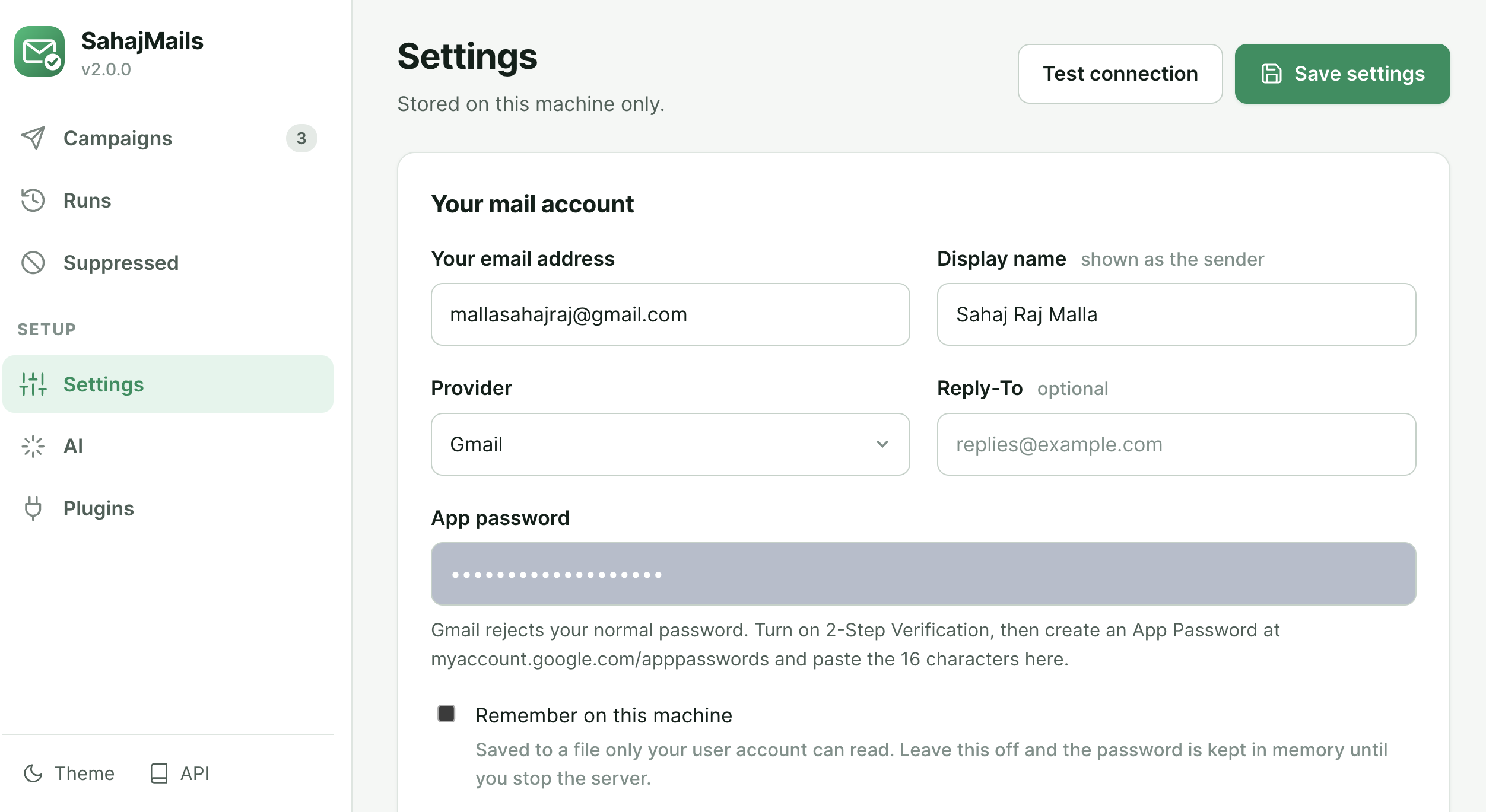The image size is (1486, 812).
Task: Click the API book icon
Action: (x=159, y=773)
